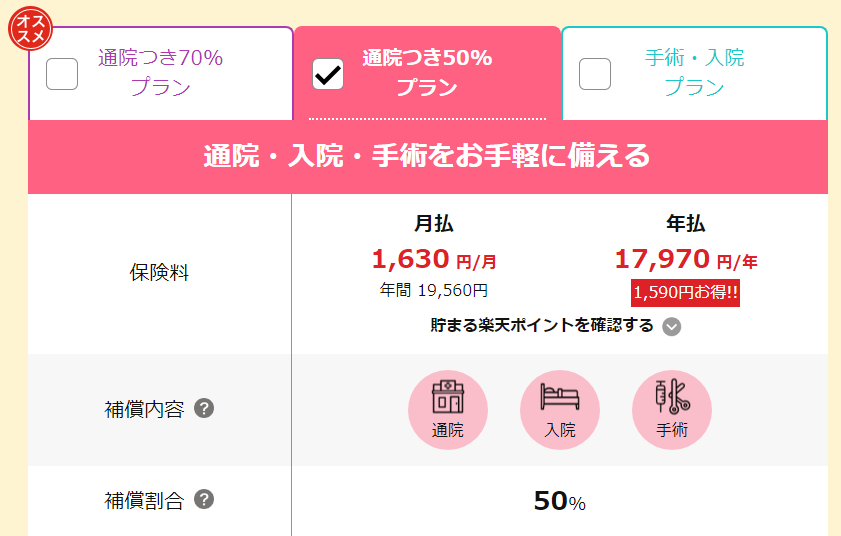Click the red オススメ badge
The image size is (841, 536).
pyautogui.click(x=31, y=28)
